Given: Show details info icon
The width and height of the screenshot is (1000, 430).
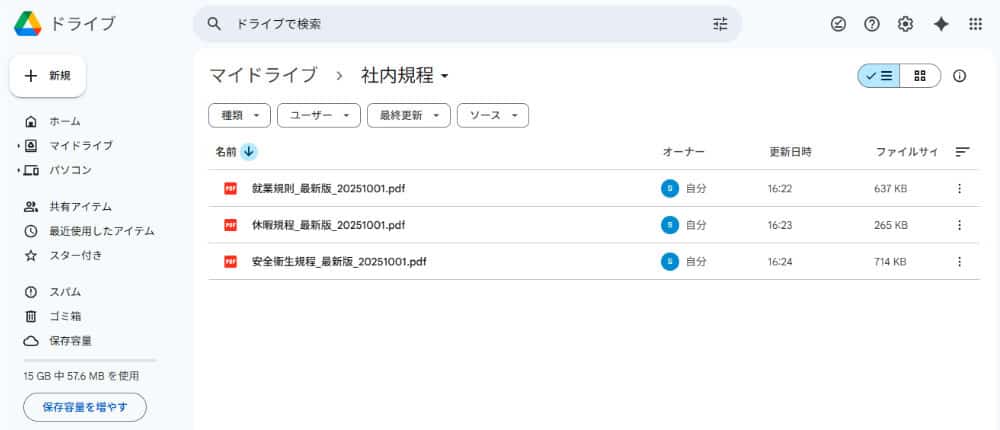Looking at the screenshot, I should (x=959, y=76).
